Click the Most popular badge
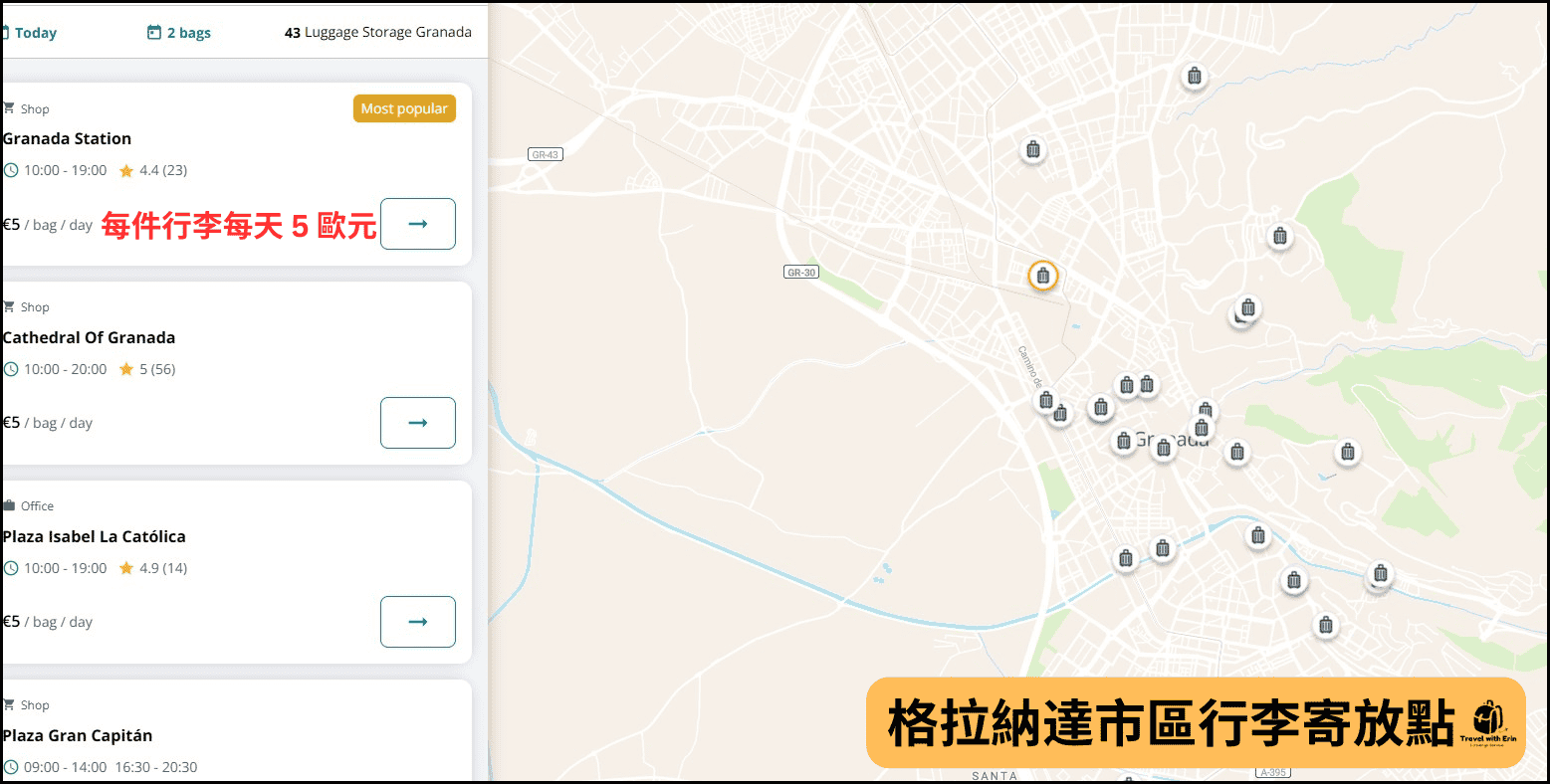 click(x=404, y=108)
